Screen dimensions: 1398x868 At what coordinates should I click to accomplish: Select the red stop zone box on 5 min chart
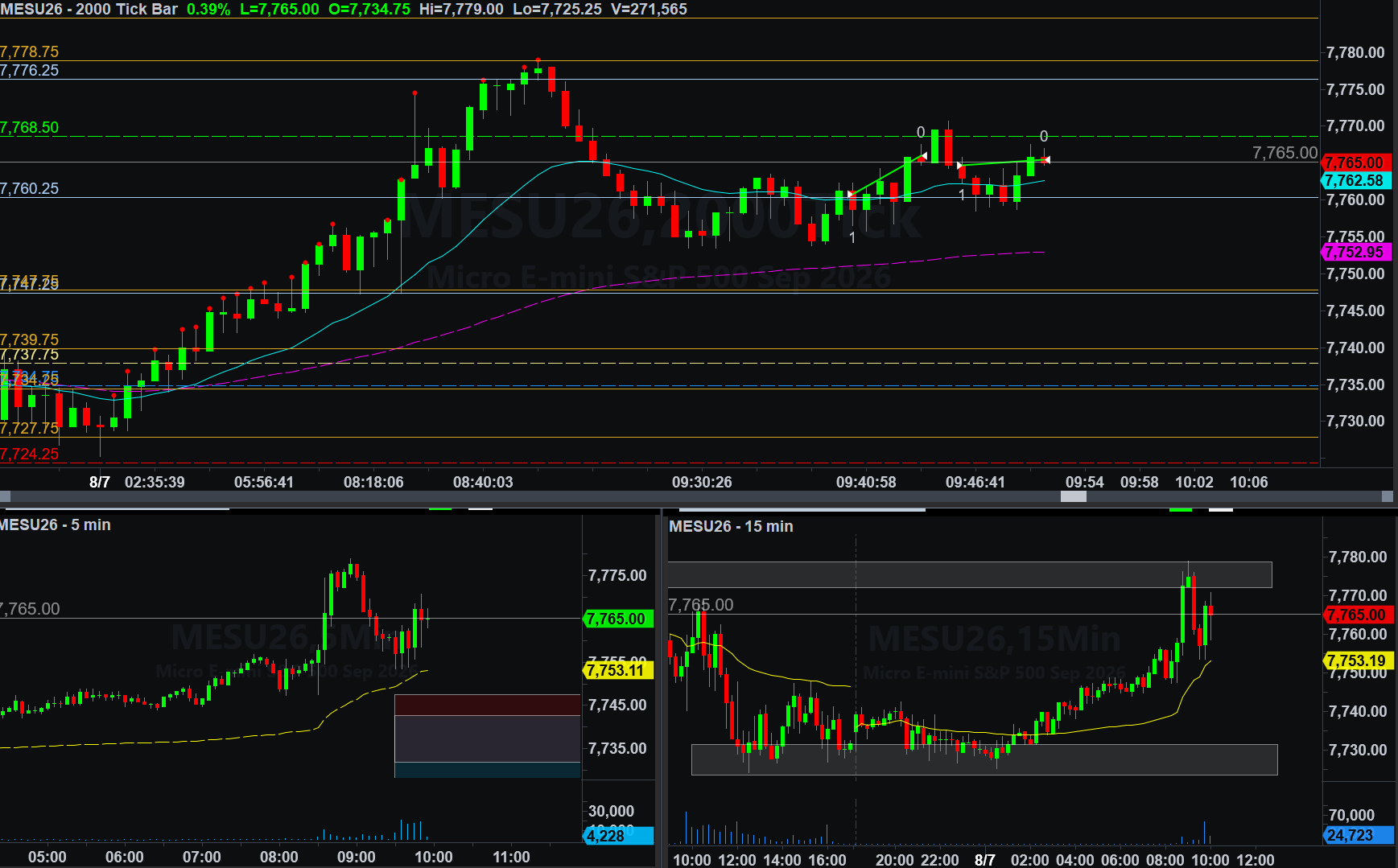(488, 705)
